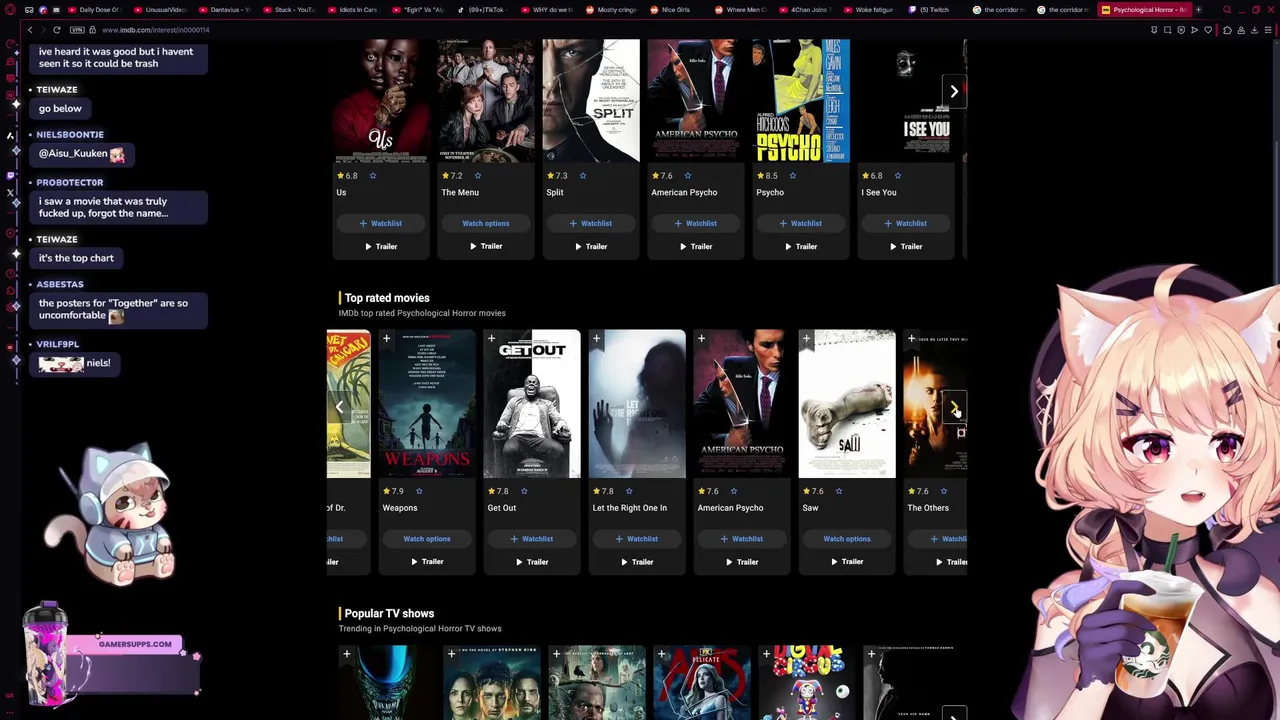The width and height of the screenshot is (1280, 720).
Task: Open the Get Out poster thumbnail
Action: pos(532,404)
